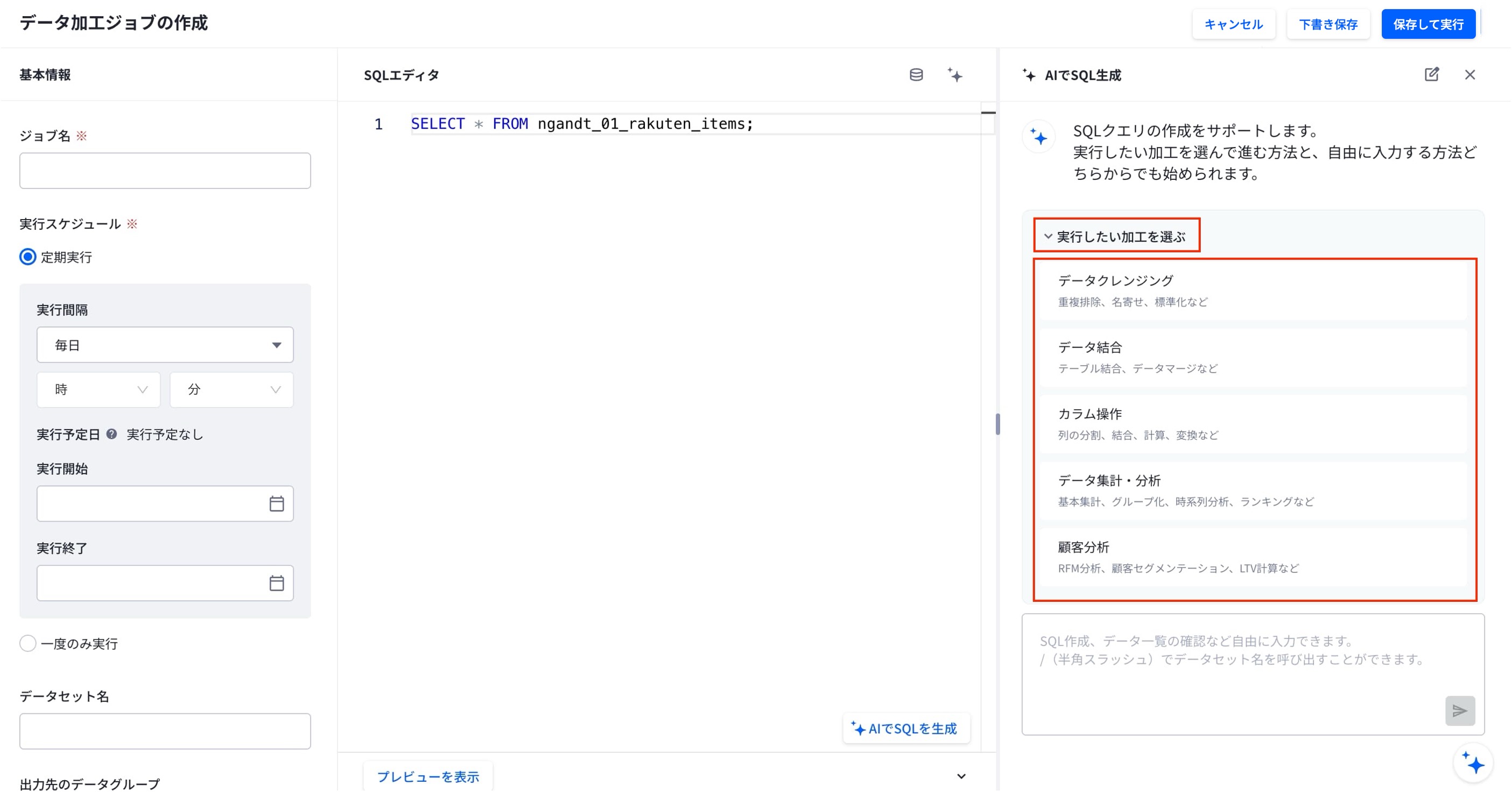Viewport: 1512px width, 792px height.
Task: Open the database icon in SQL editor header
Action: pos(916,74)
